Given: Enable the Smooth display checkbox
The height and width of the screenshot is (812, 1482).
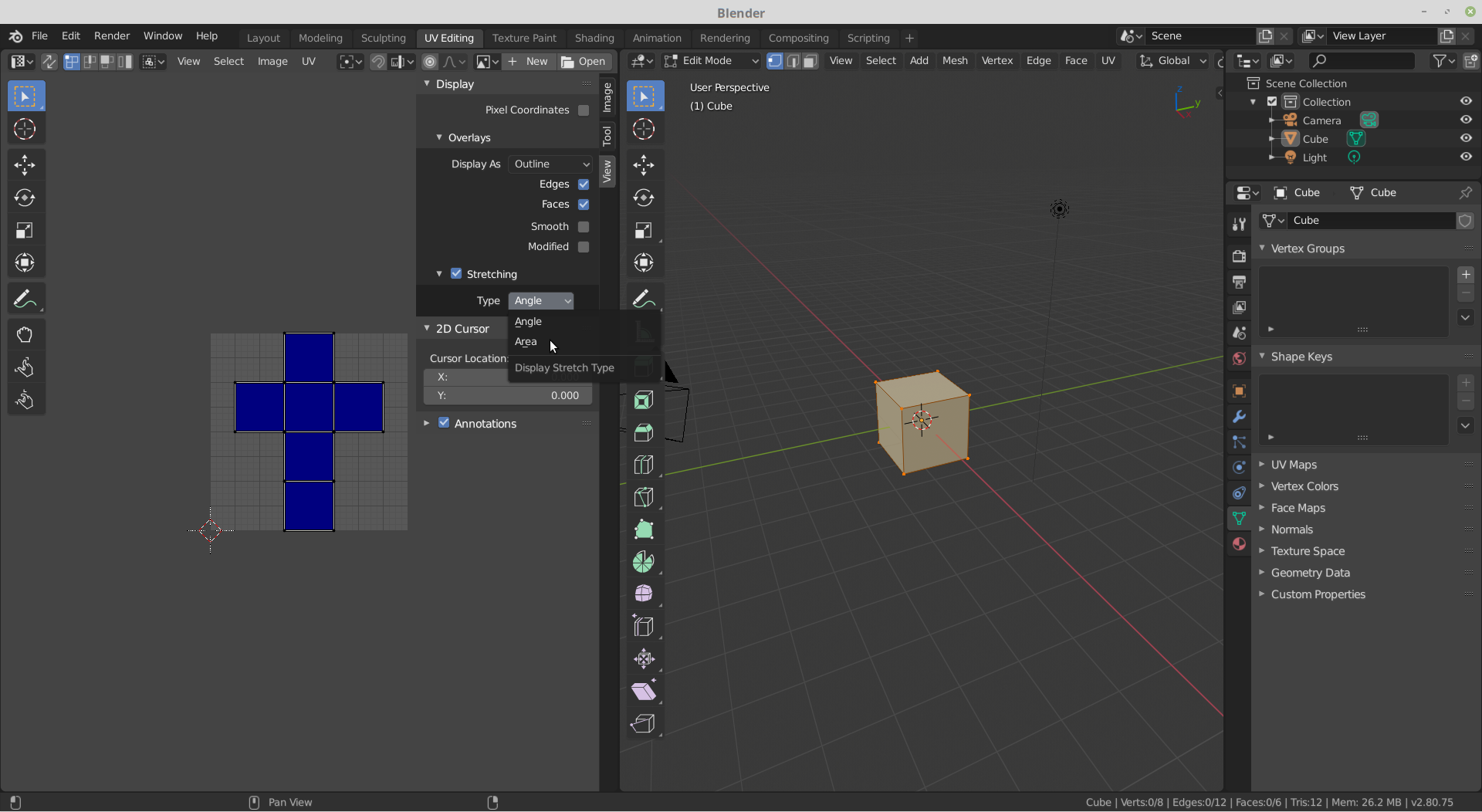Looking at the screenshot, I should click(584, 226).
